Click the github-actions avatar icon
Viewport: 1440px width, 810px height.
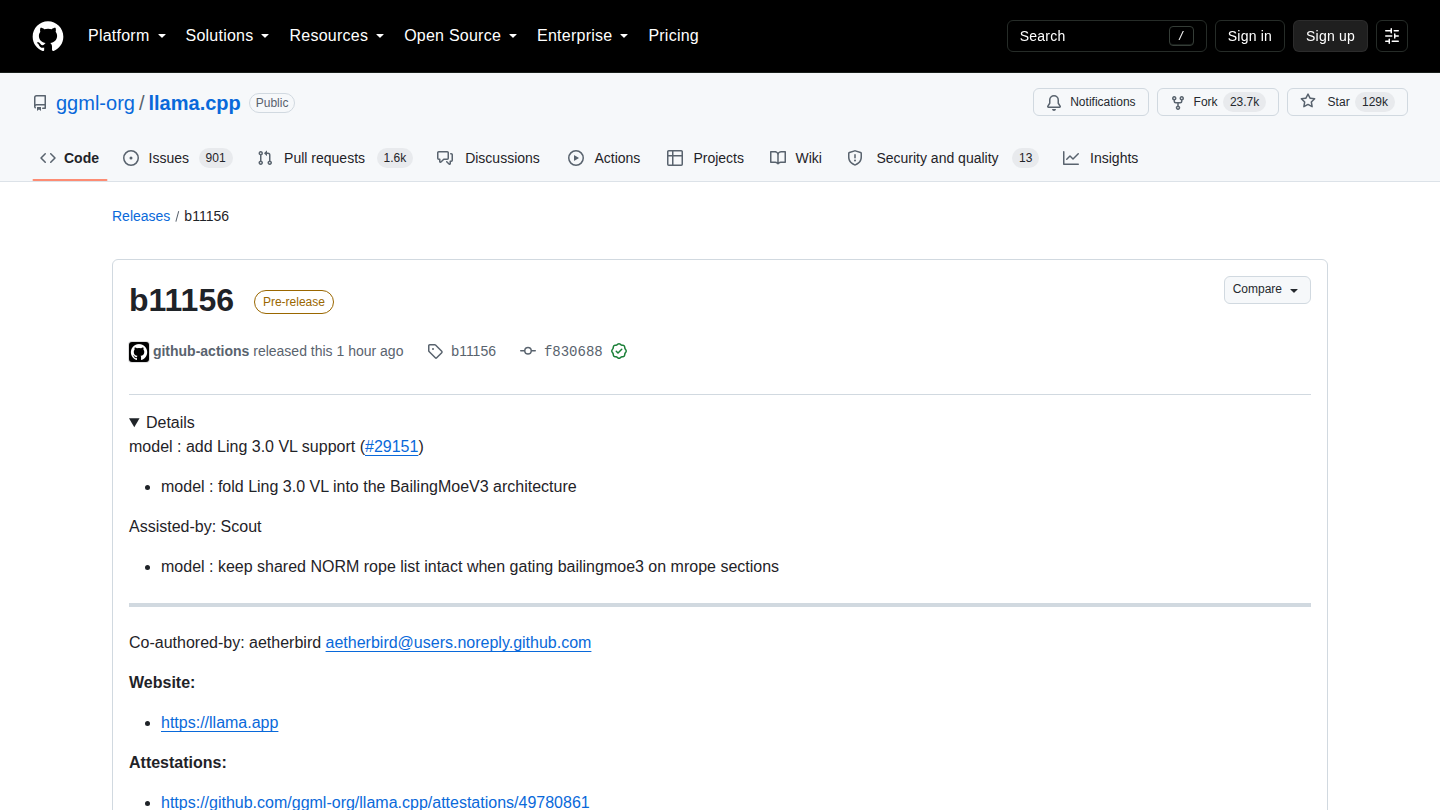(x=139, y=351)
